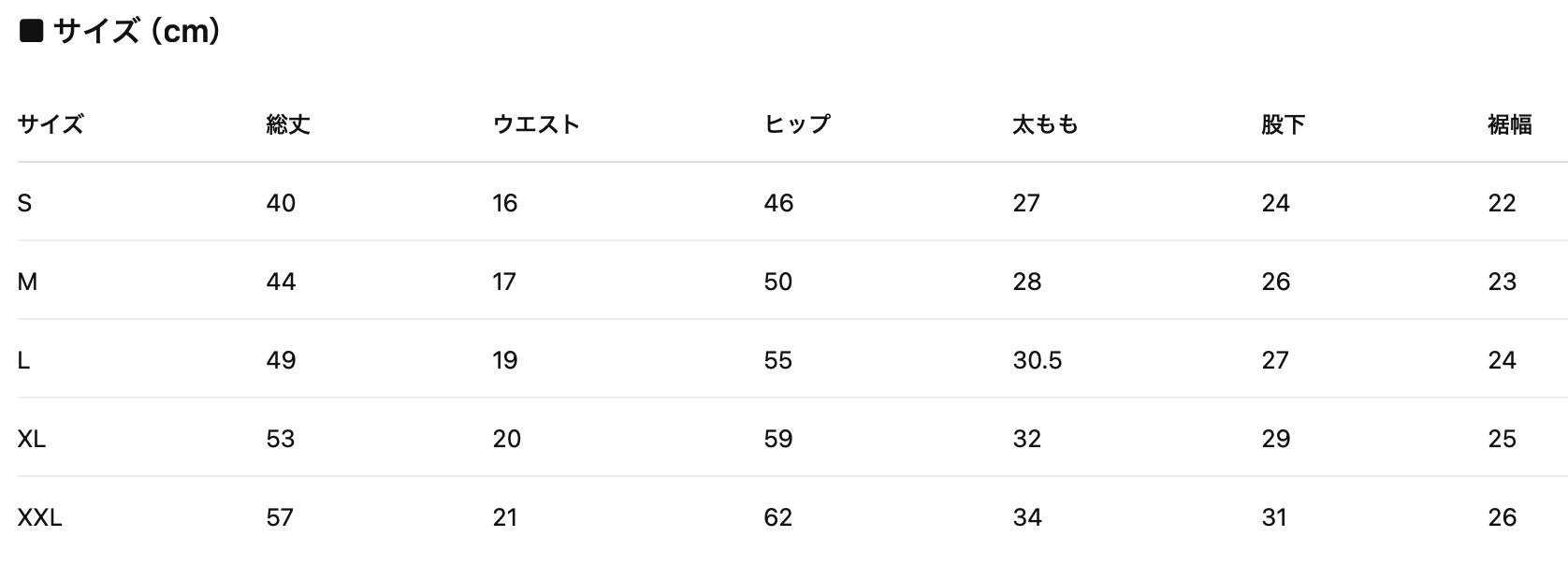Click the 太もも column header

tap(1045, 124)
